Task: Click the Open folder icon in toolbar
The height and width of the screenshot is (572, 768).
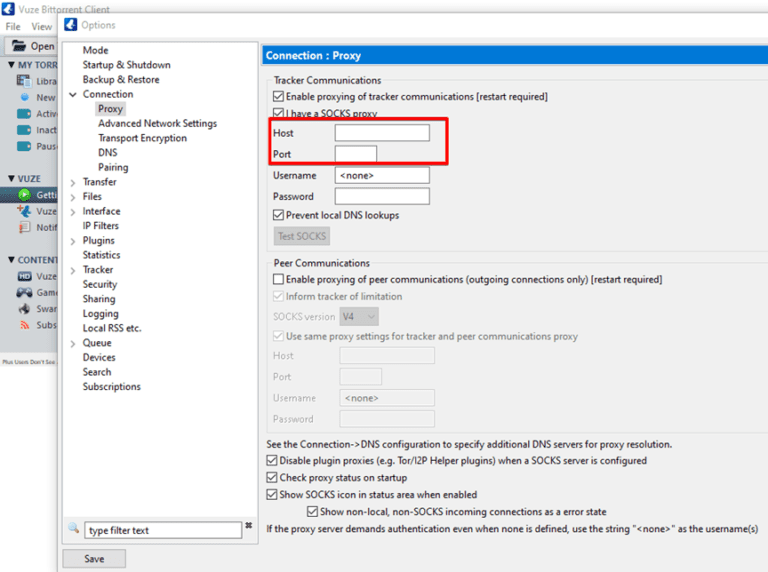Action: pyautogui.click(x=18, y=46)
